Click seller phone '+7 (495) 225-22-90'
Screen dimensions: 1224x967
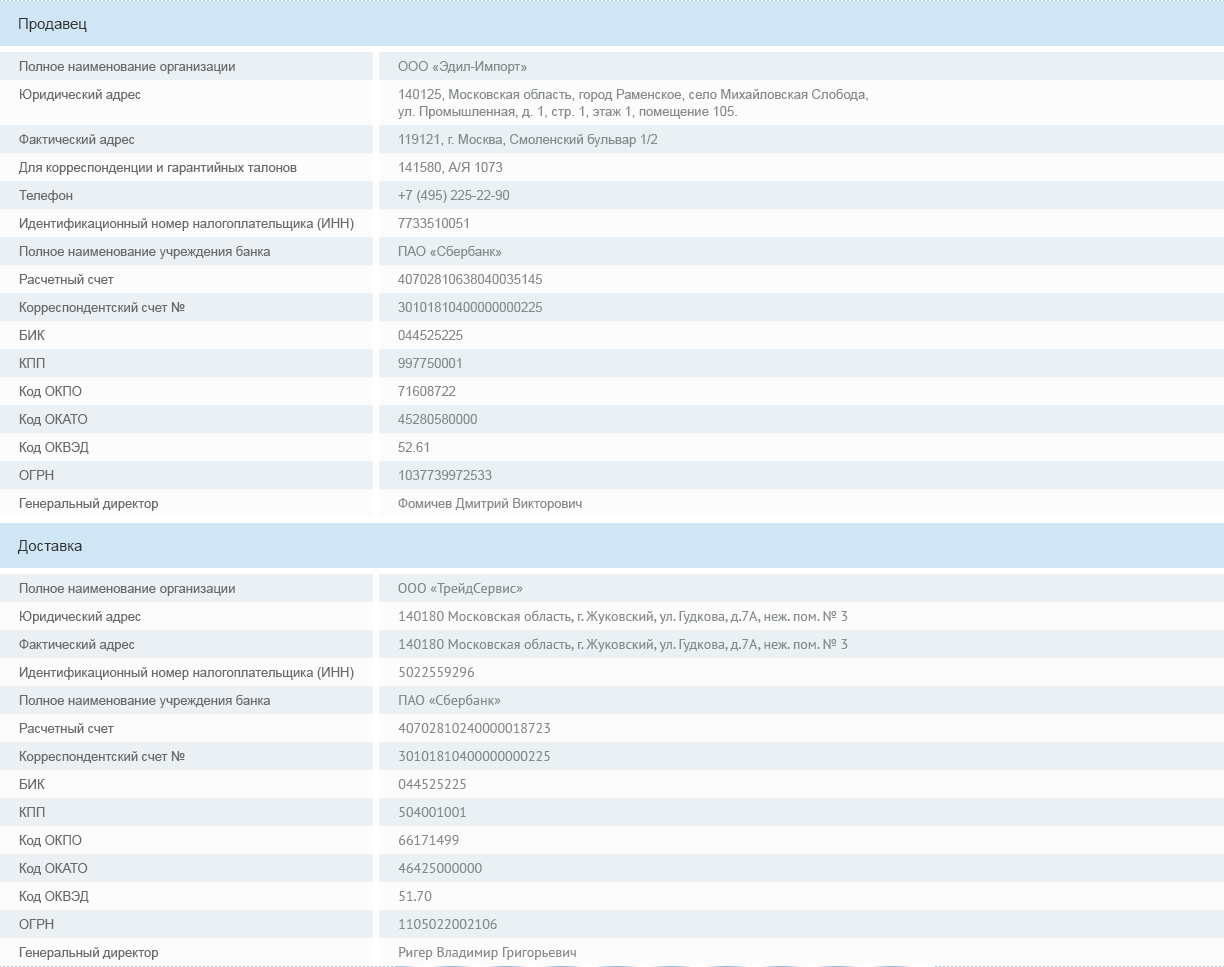[453, 195]
